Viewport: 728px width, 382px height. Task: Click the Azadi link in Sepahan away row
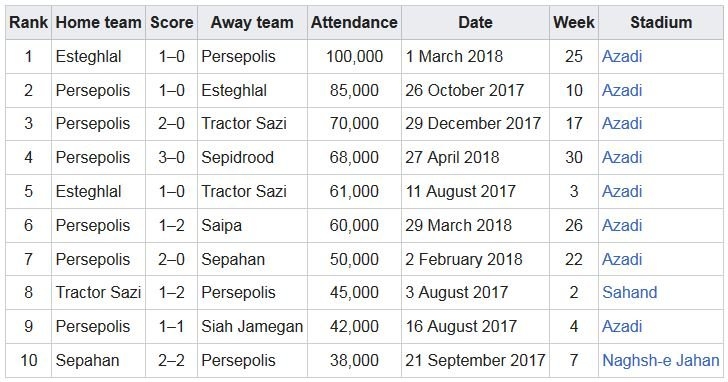pyautogui.click(x=622, y=259)
